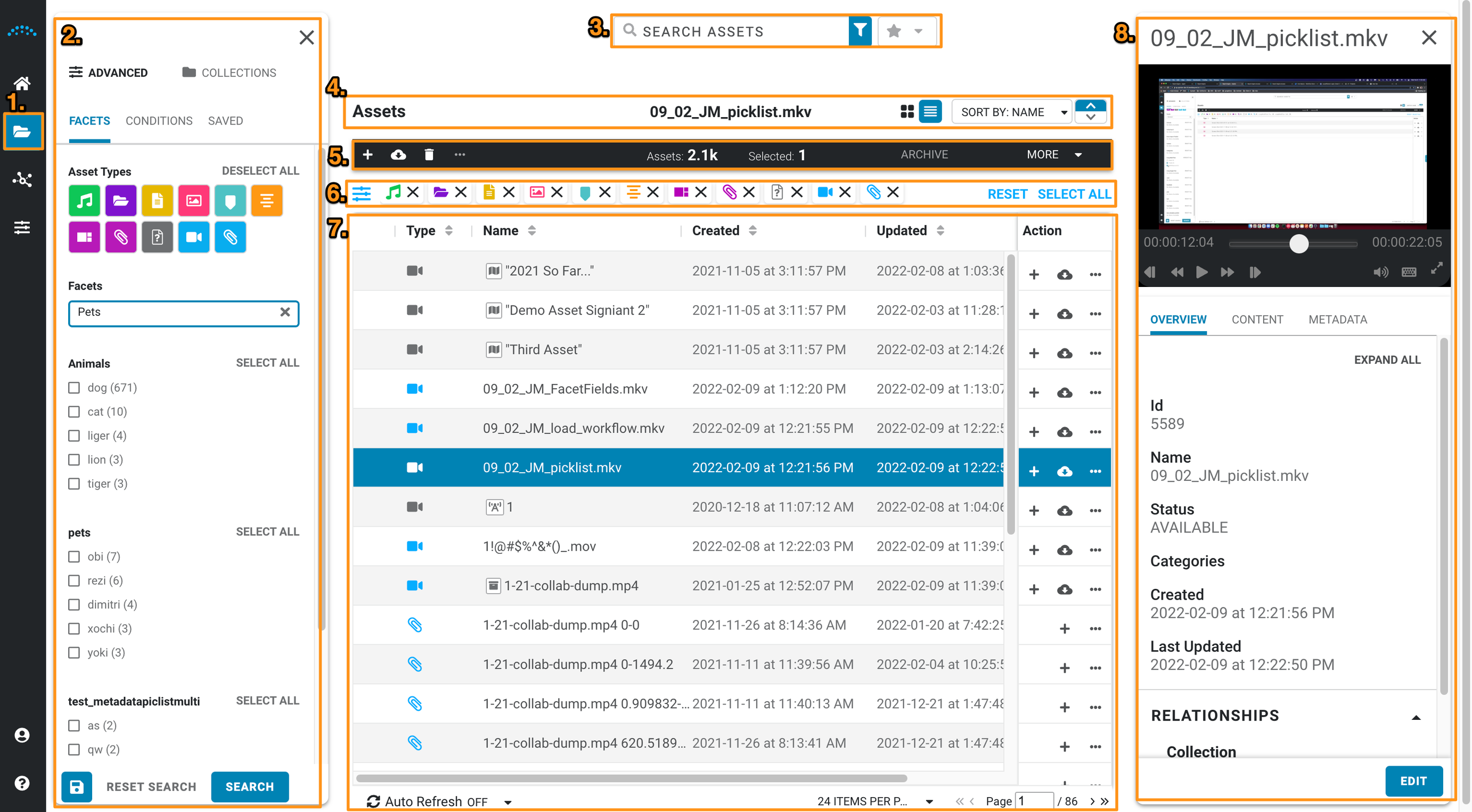Open the SORT BY: NAME dropdown
1472x812 pixels.
1013,112
